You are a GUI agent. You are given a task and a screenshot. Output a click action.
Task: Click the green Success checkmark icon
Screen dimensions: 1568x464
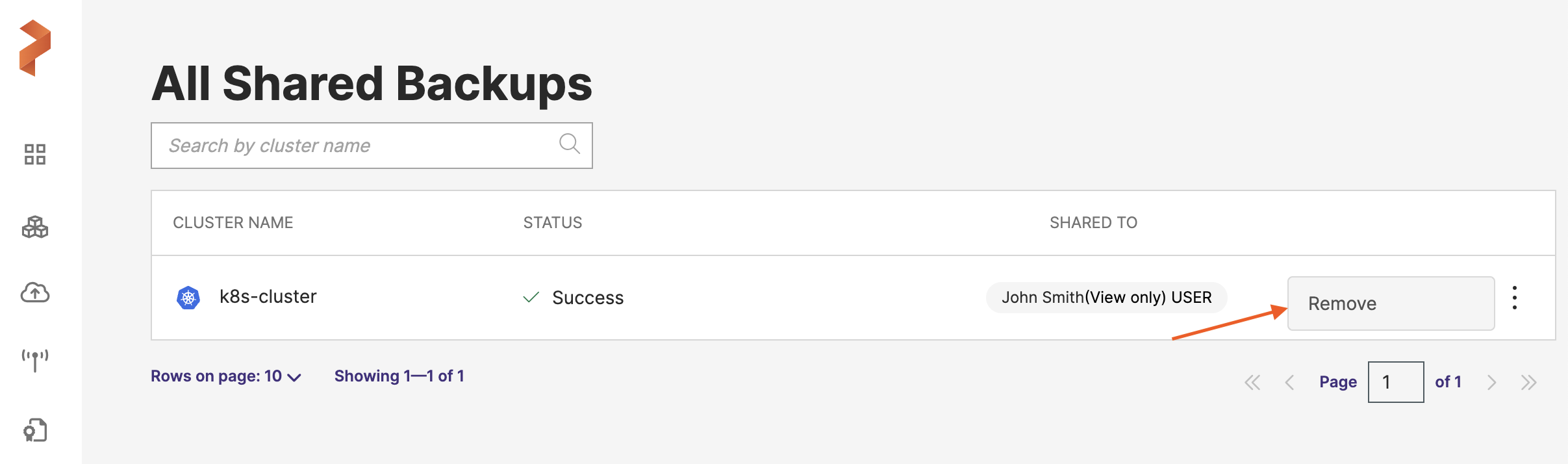click(531, 298)
